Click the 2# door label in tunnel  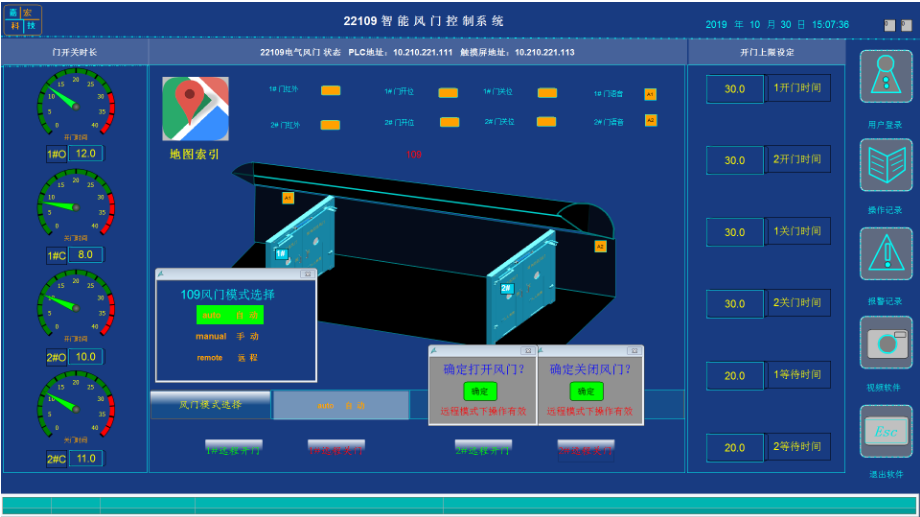507,288
